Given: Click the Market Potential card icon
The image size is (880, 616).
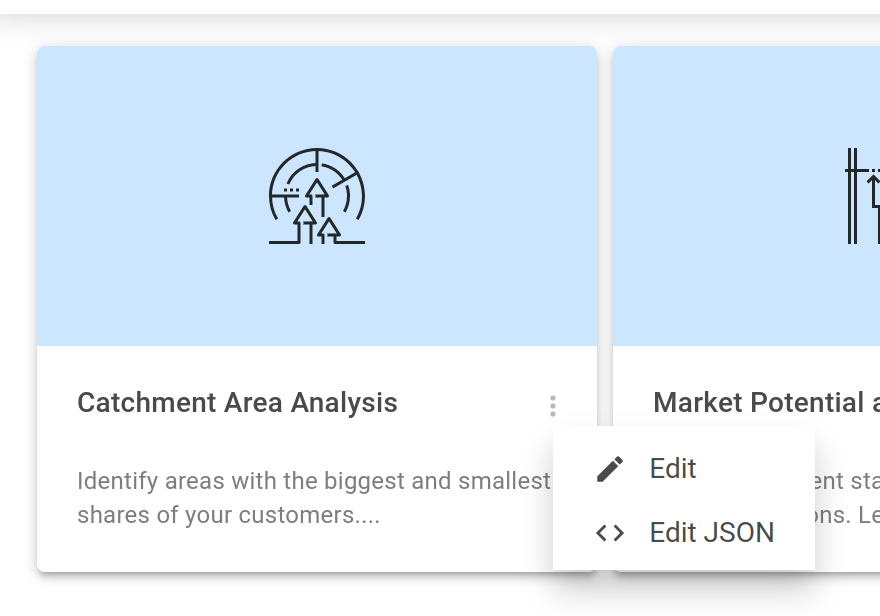Looking at the screenshot, I should click(862, 196).
